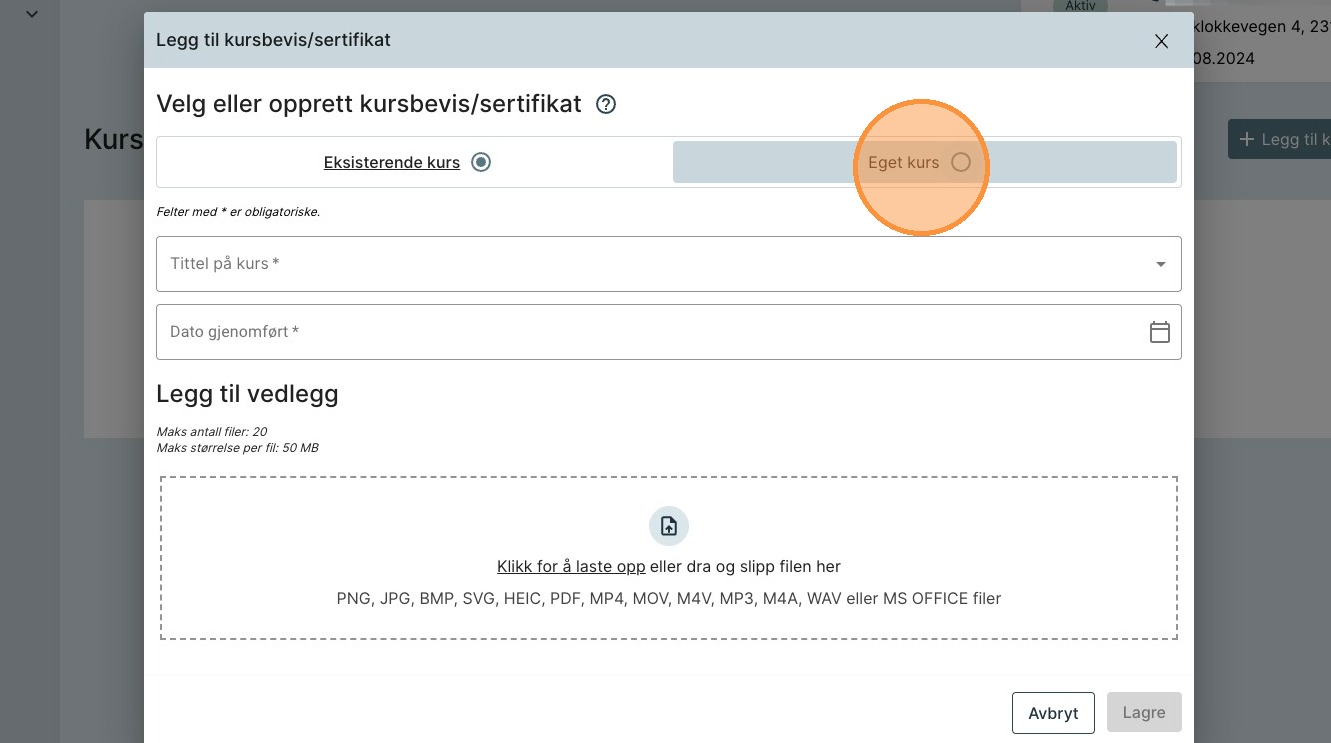Open the Tittel på kurs combo box

point(650,264)
